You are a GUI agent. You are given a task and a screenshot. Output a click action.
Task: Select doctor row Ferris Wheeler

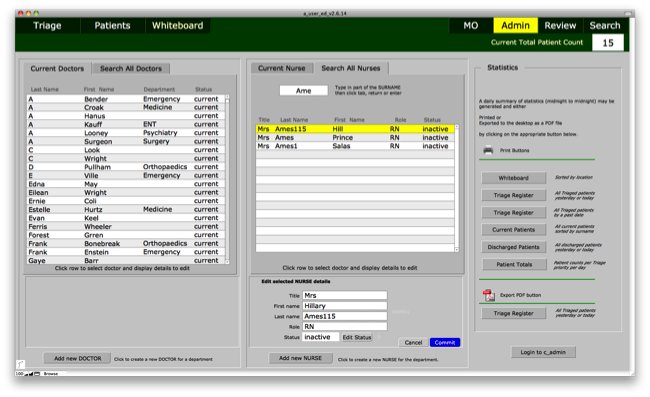pyautogui.click(x=126, y=227)
